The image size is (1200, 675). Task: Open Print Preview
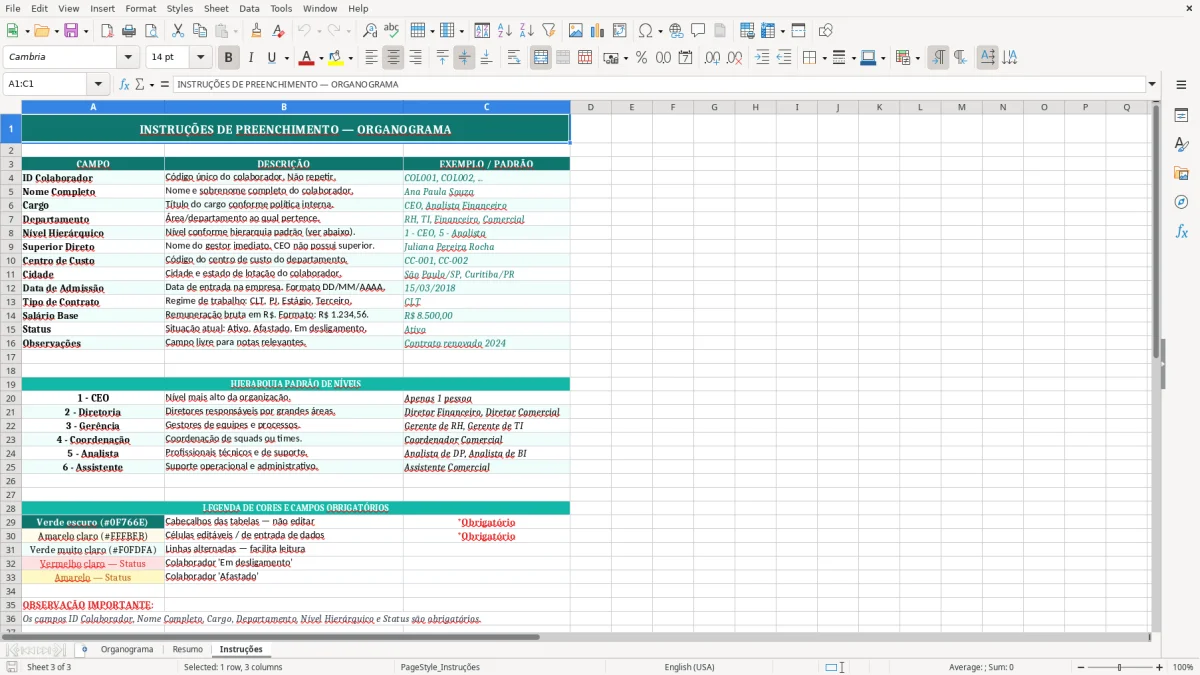point(149,31)
